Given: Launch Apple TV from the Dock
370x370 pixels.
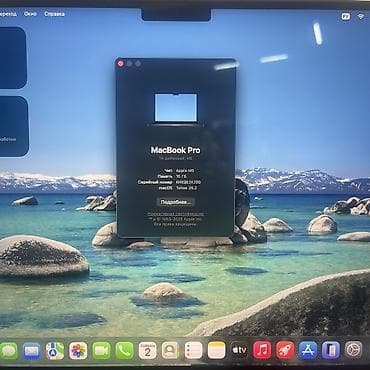Looking at the screenshot, I should 239,350.
